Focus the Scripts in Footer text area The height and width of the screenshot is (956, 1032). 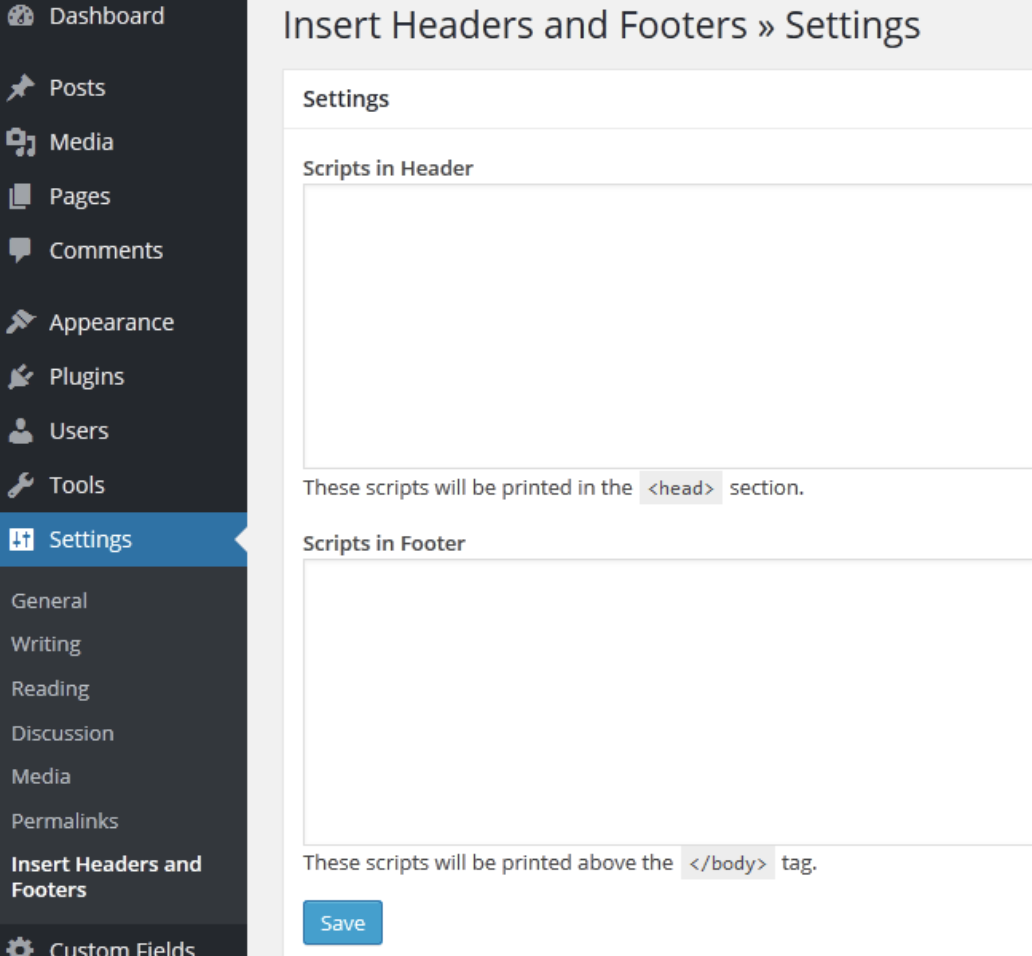(667, 702)
